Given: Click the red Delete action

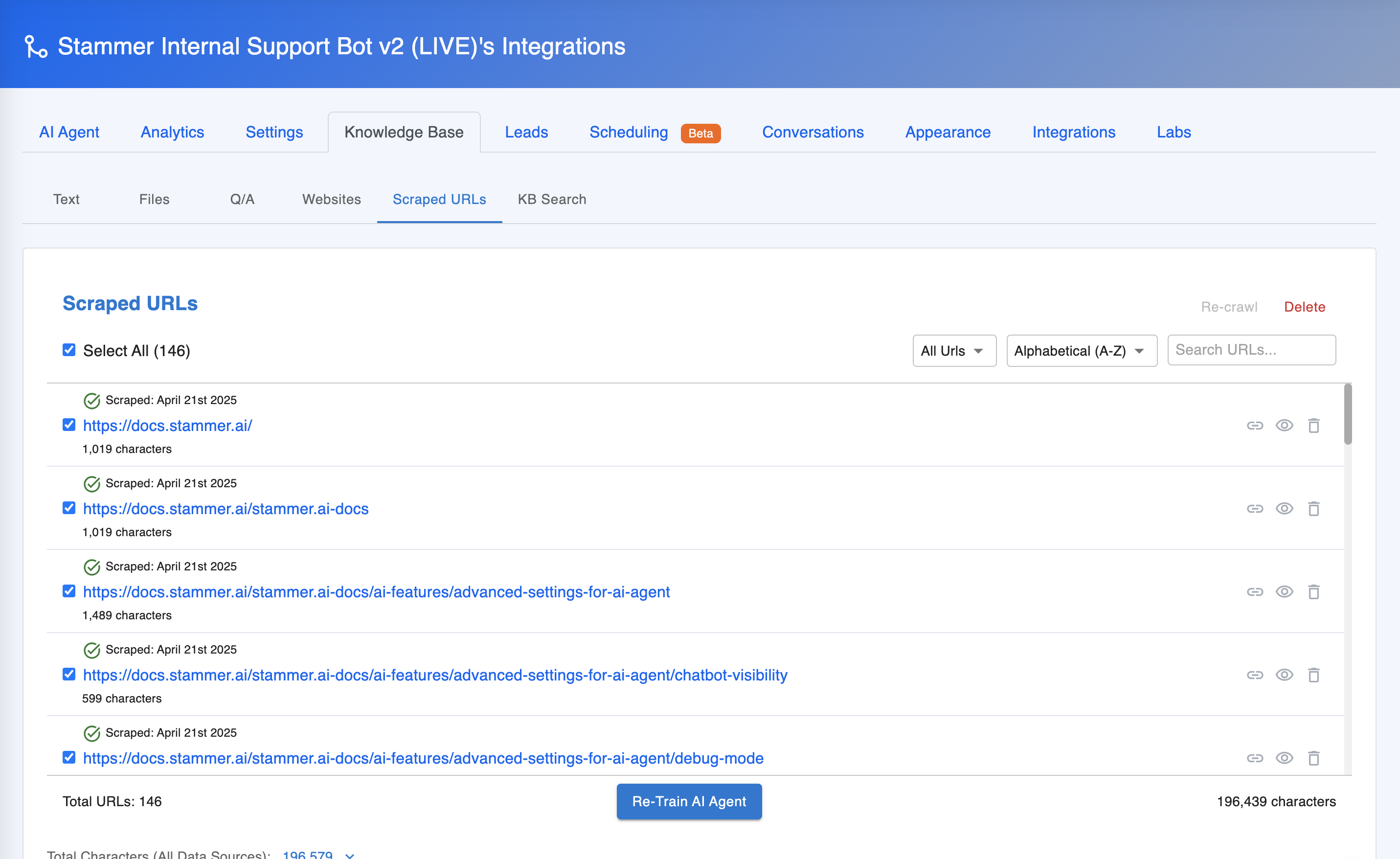Looking at the screenshot, I should pos(1304,307).
